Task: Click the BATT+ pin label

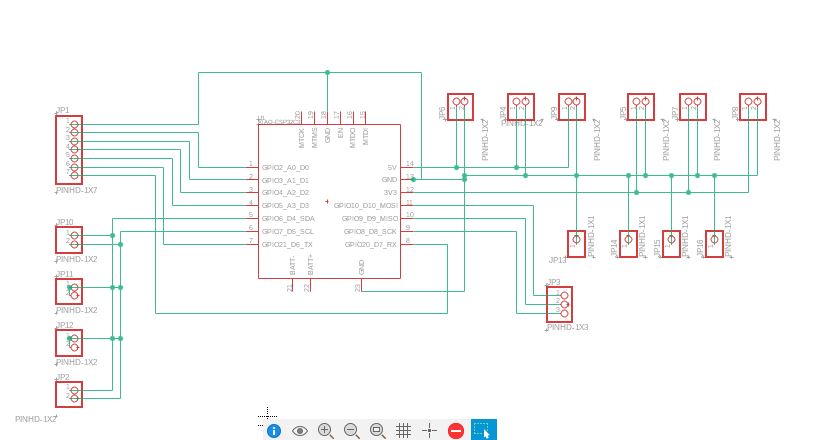Action: point(310,265)
